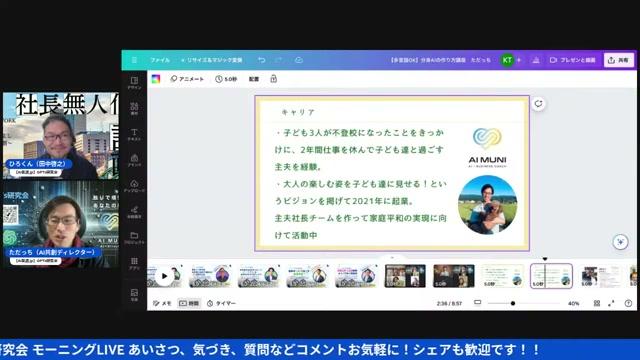Open the KT account avatar

click(507, 60)
